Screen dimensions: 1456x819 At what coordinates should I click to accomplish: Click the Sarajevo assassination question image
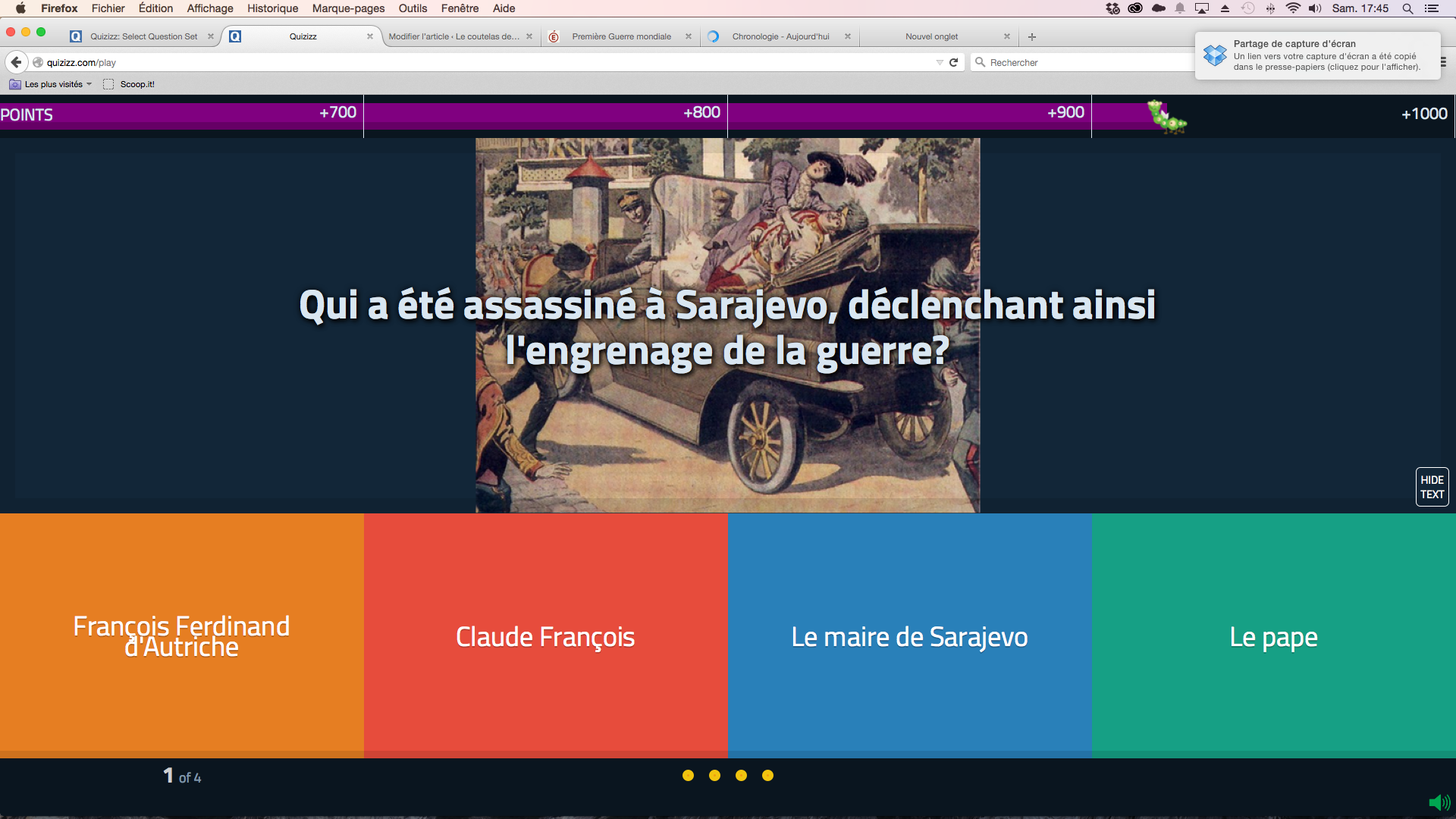(x=727, y=325)
